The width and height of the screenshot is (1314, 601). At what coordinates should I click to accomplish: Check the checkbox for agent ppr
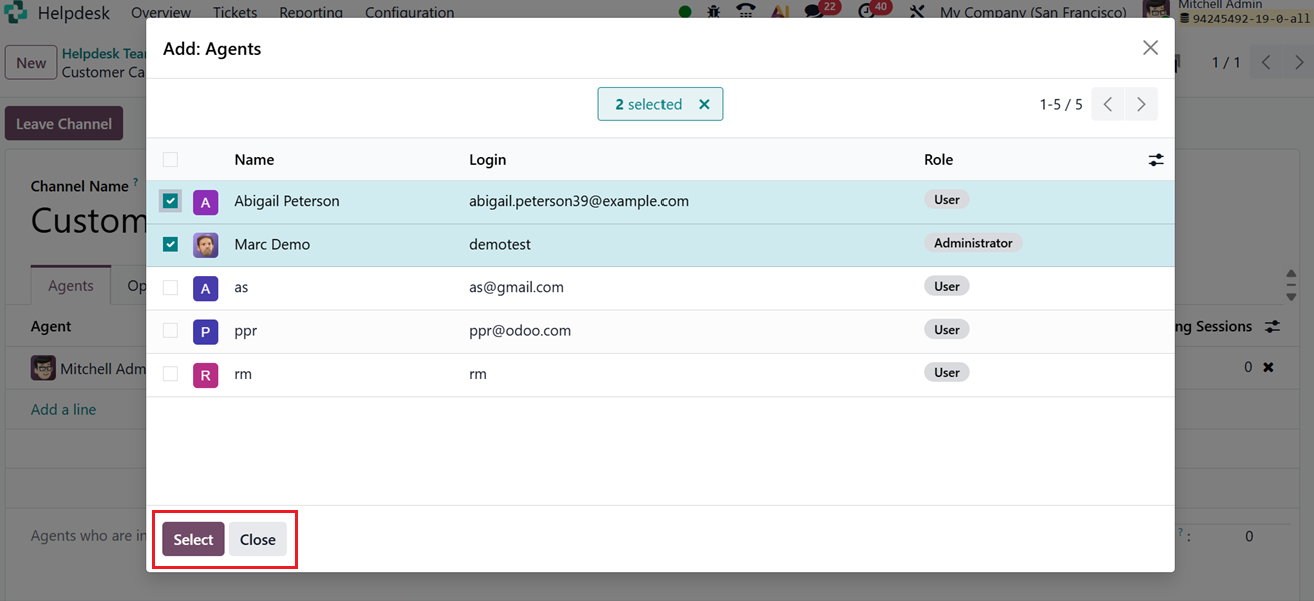pyautogui.click(x=170, y=330)
